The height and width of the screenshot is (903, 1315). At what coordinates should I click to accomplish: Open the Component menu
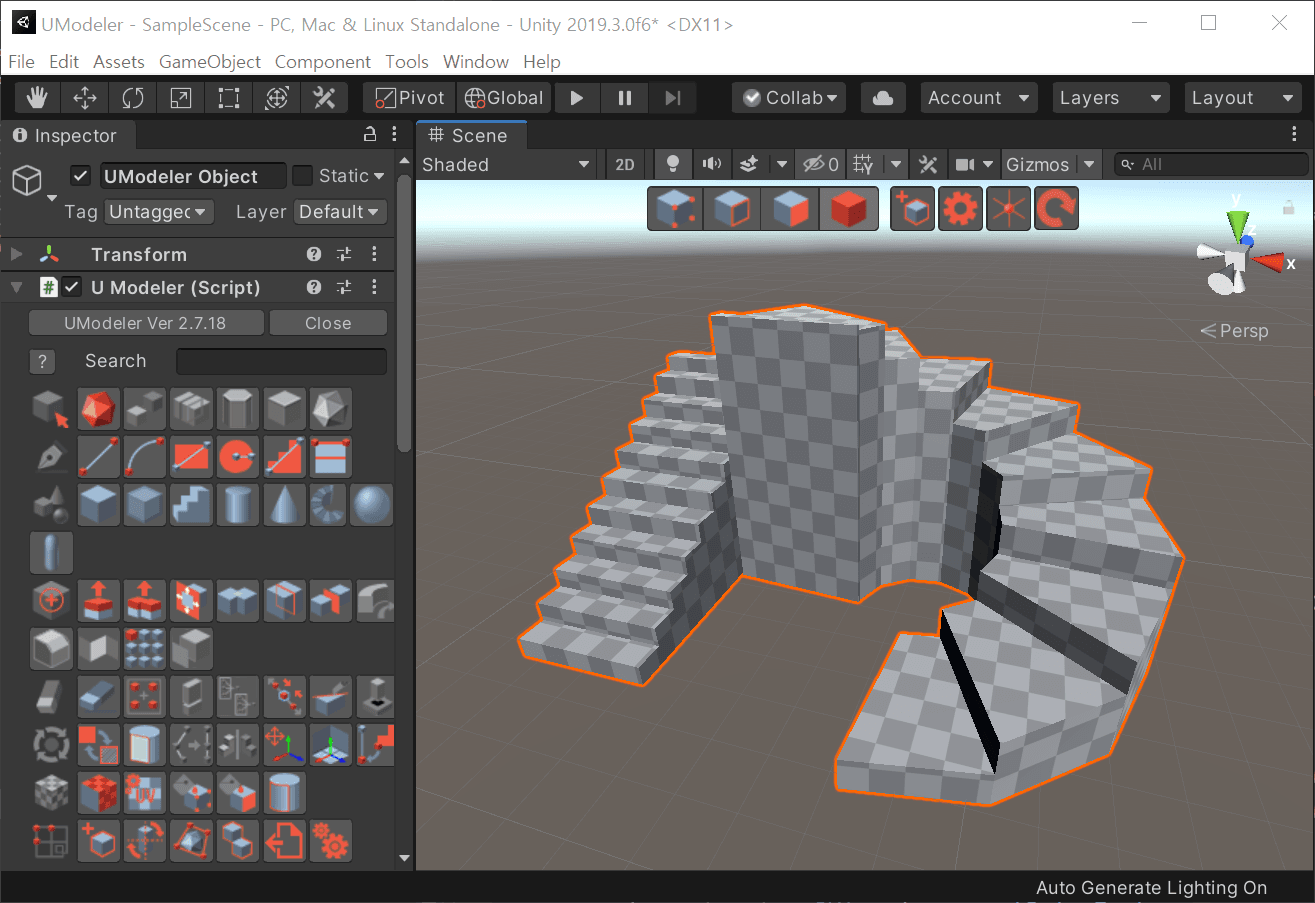323,62
